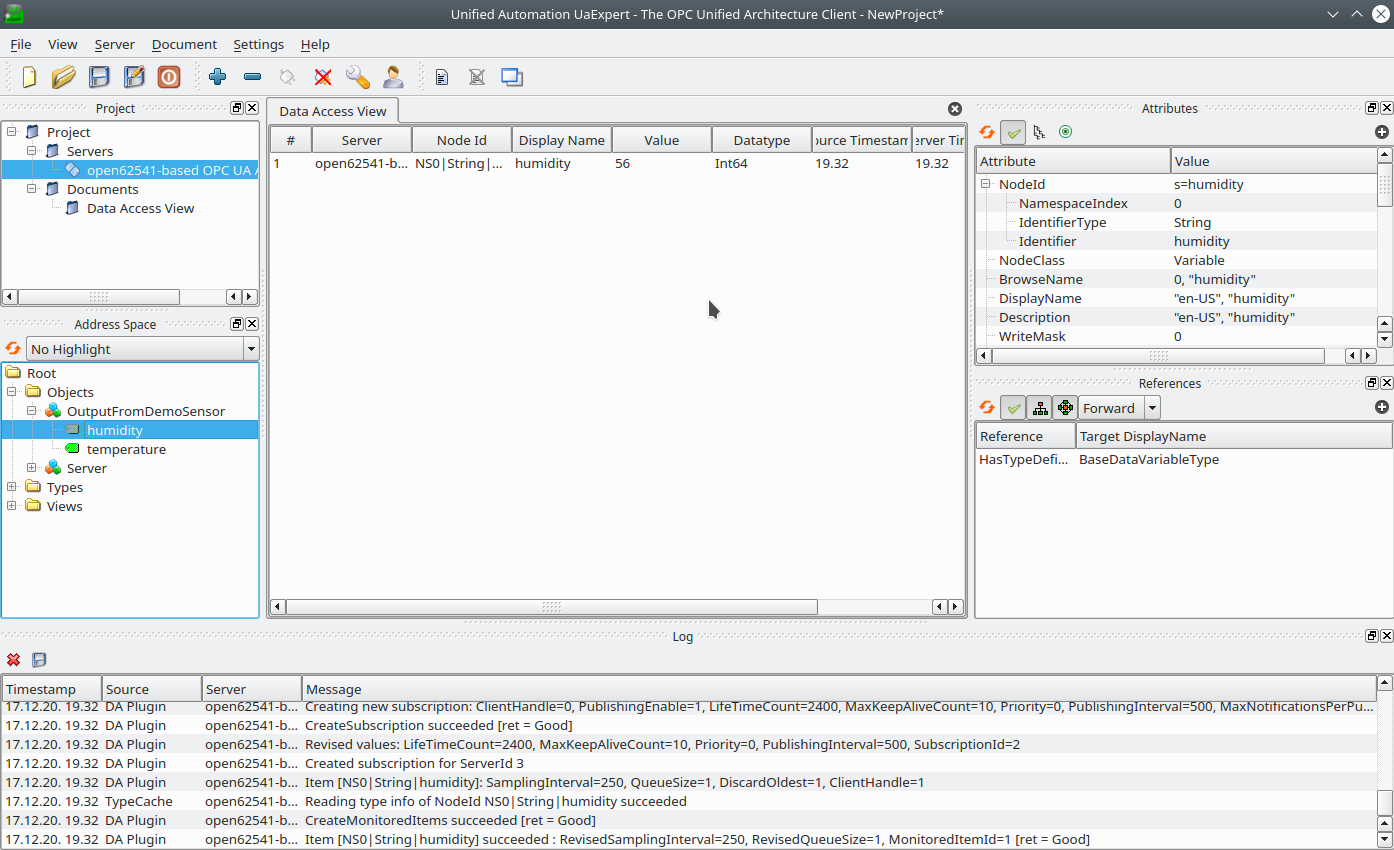Image resolution: width=1394 pixels, height=850 pixels.
Task: Click the Remove Server minus icon
Action: click(x=252, y=77)
